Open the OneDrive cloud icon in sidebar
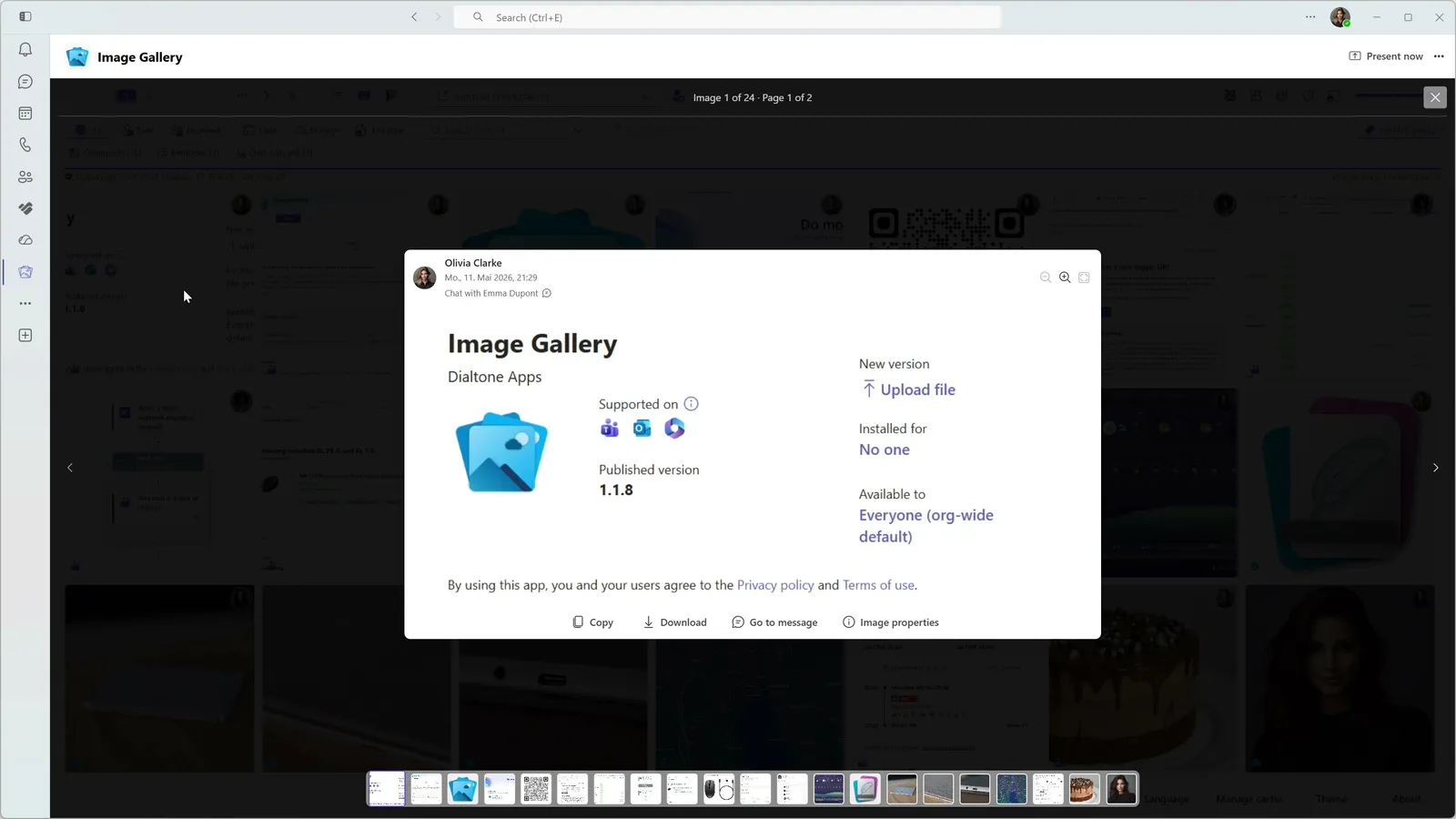1456x819 pixels. [x=25, y=240]
